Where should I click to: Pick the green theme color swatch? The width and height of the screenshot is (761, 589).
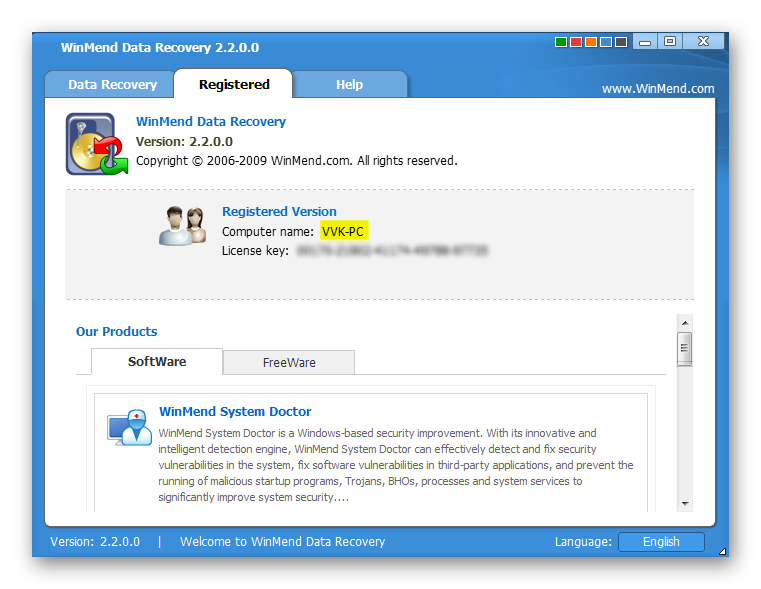pos(561,42)
